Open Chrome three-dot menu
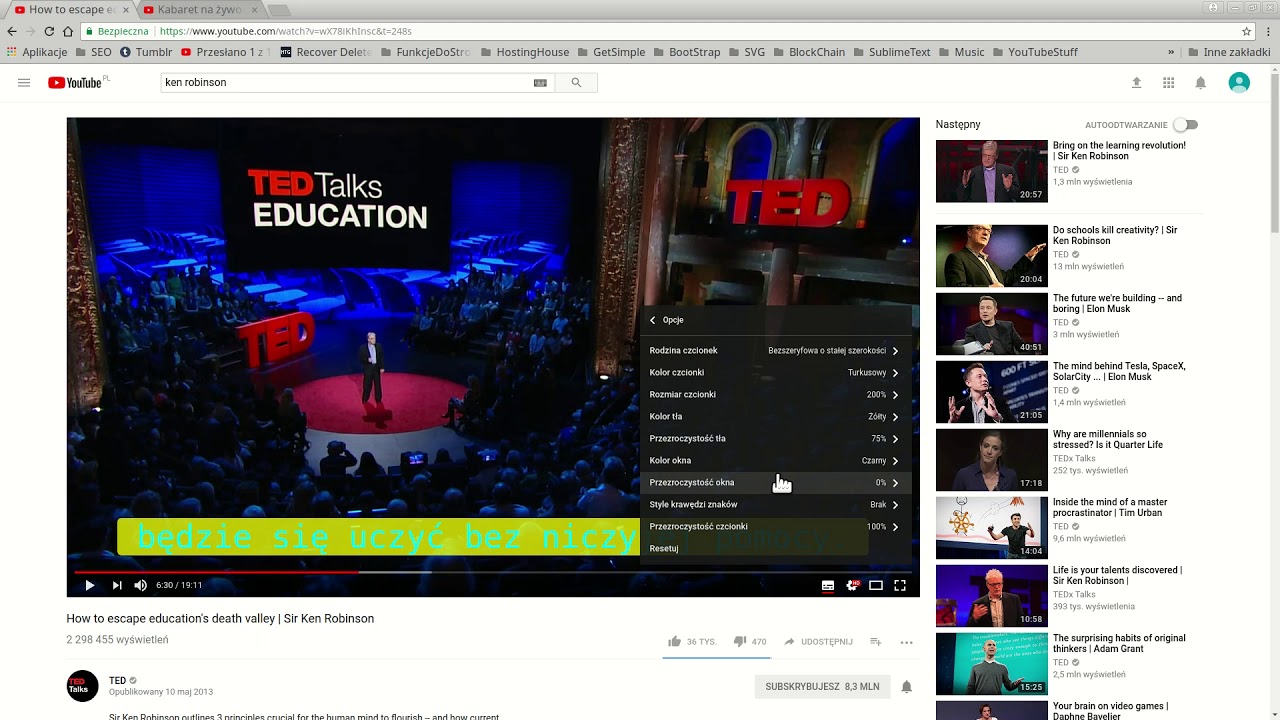The image size is (1280, 720). [x=1268, y=31]
